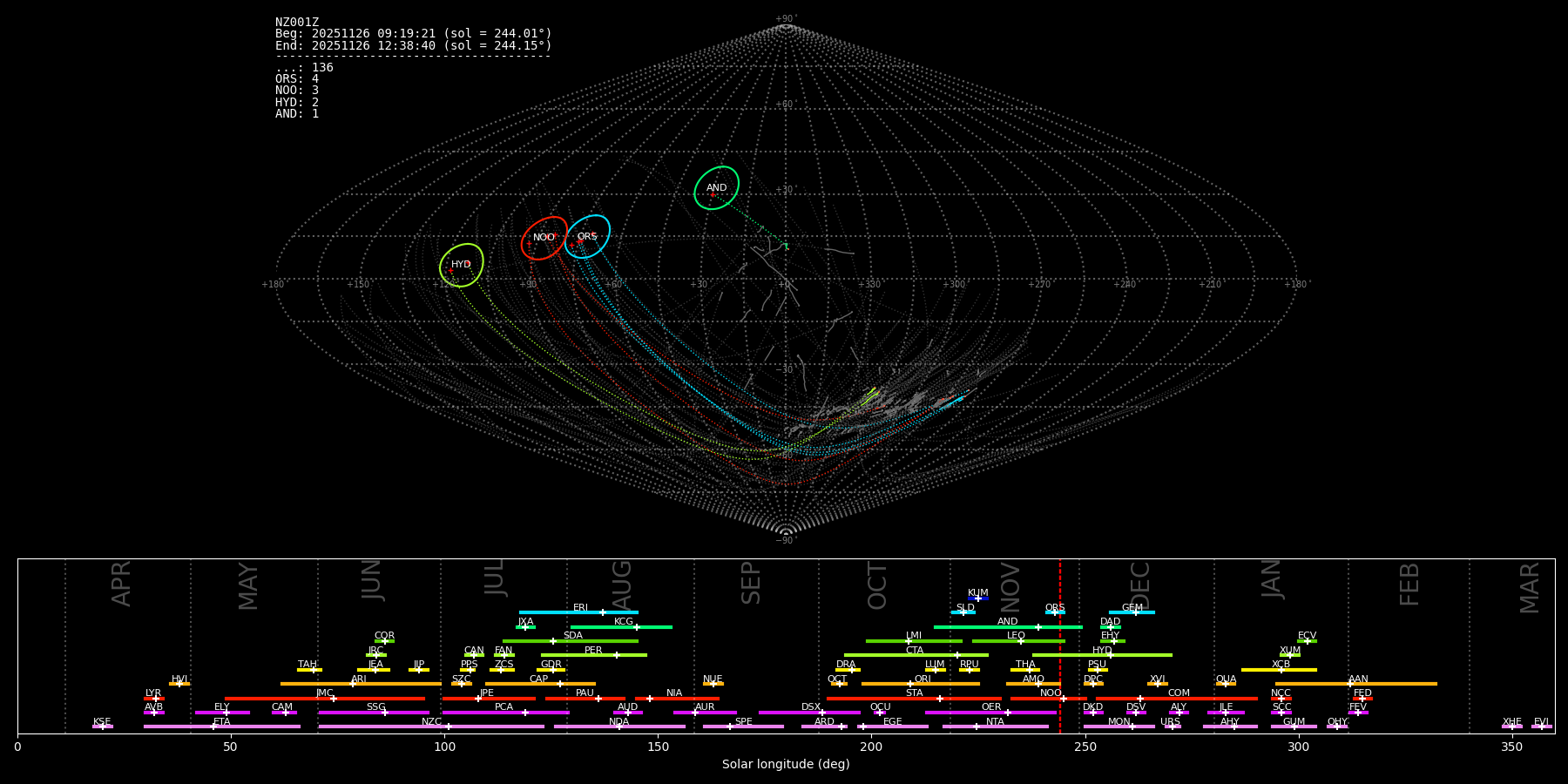This screenshot has height=784, width=1568.
Task: Select the blue KUM shower bar
Action: tap(978, 598)
